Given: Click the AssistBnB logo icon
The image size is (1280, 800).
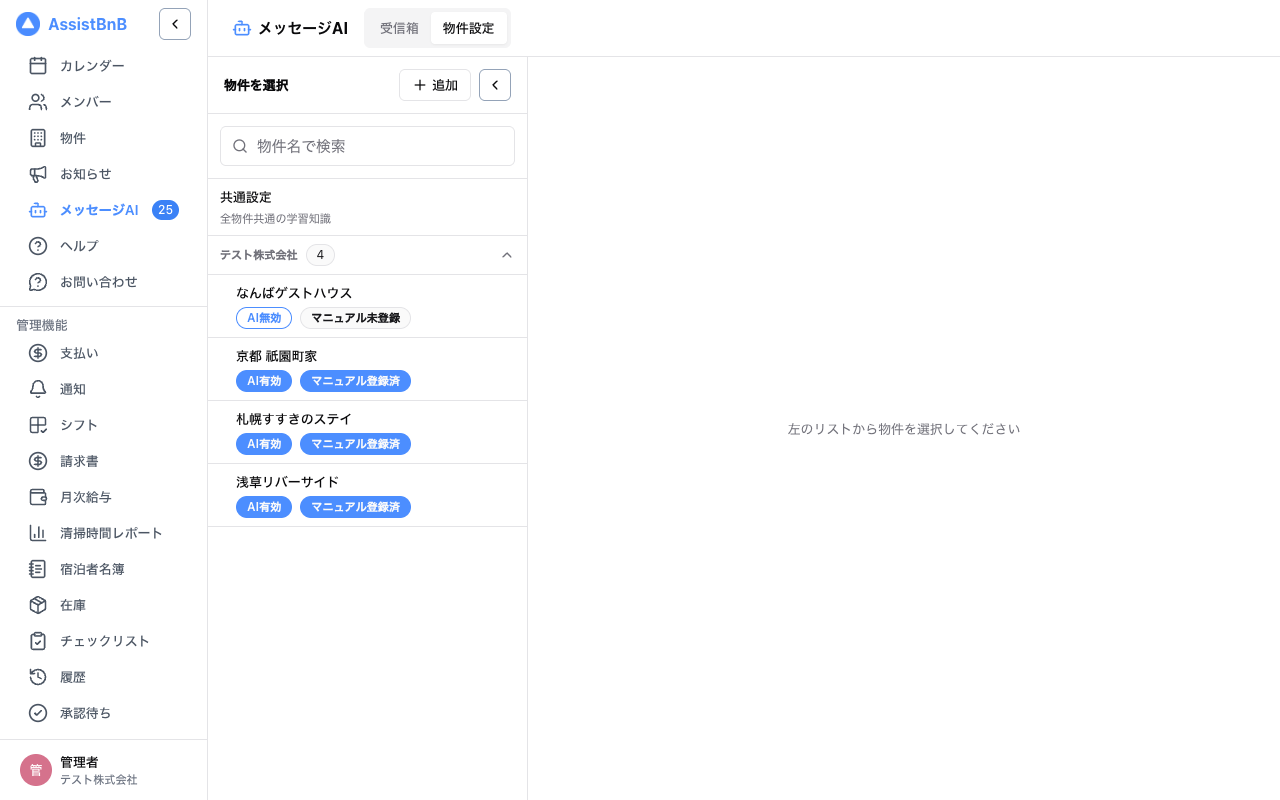Looking at the screenshot, I should [28, 24].
